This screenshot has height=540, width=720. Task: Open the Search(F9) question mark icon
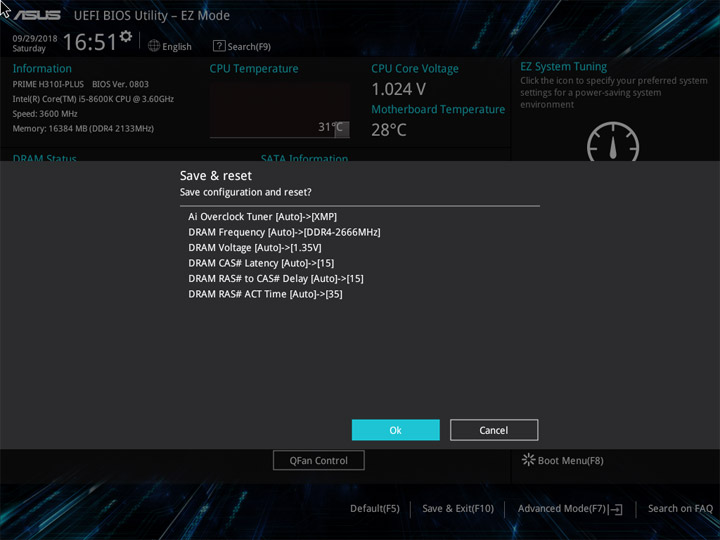219,46
